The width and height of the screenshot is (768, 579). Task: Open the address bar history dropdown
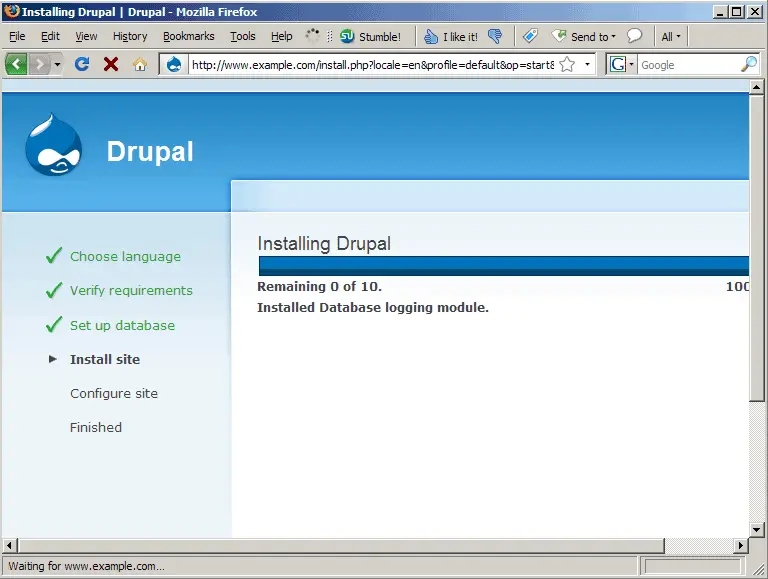pos(587,64)
